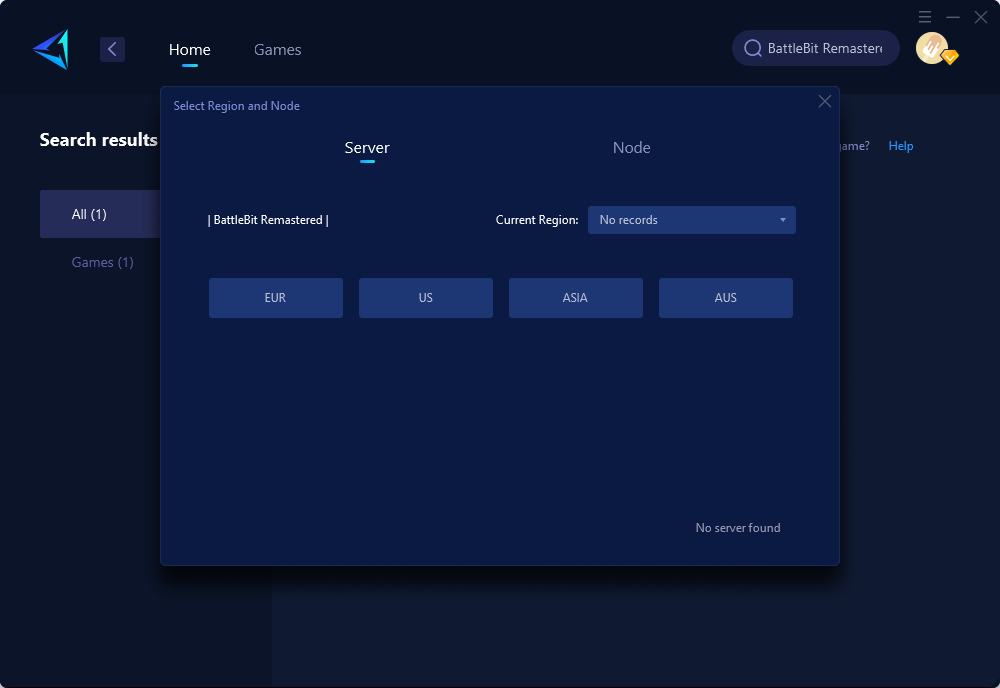Choose the AUS server region
Screen dimensions: 1000x688
725,298
